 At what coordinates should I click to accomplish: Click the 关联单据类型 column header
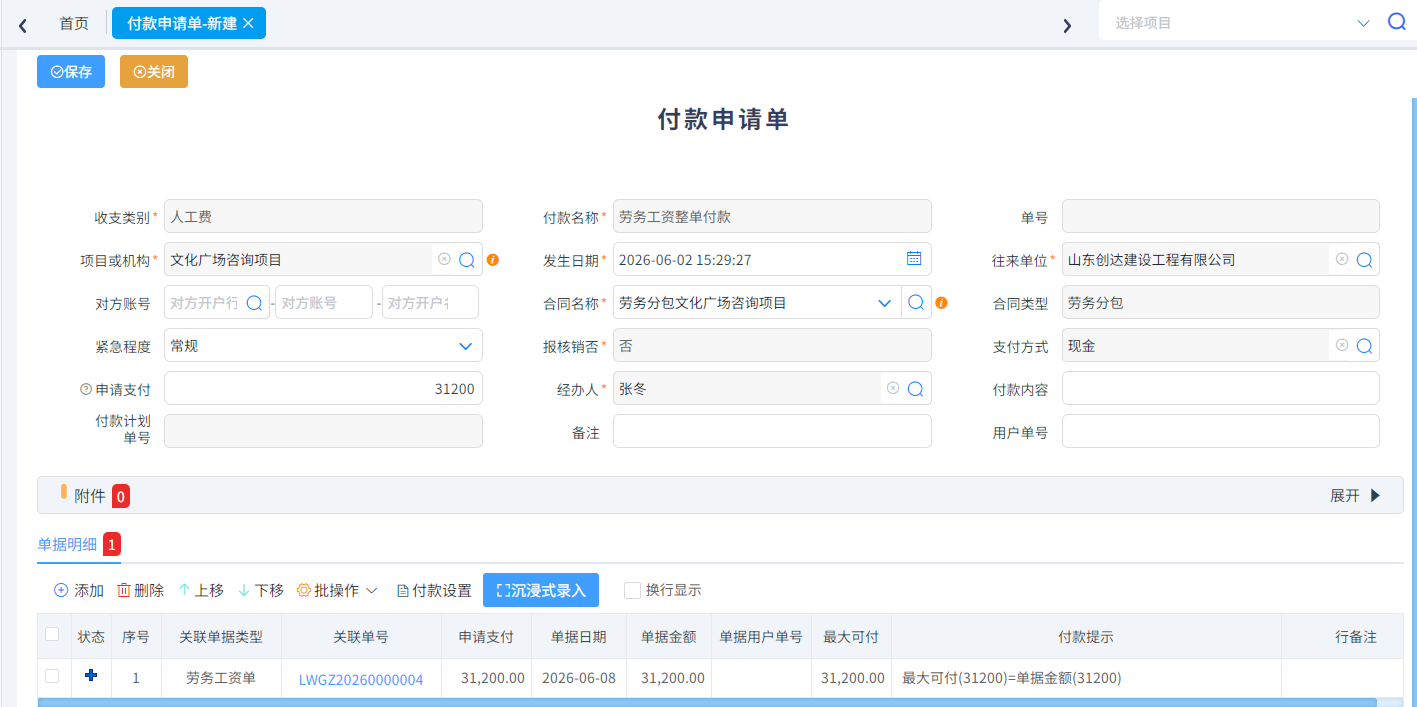point(221,636)
